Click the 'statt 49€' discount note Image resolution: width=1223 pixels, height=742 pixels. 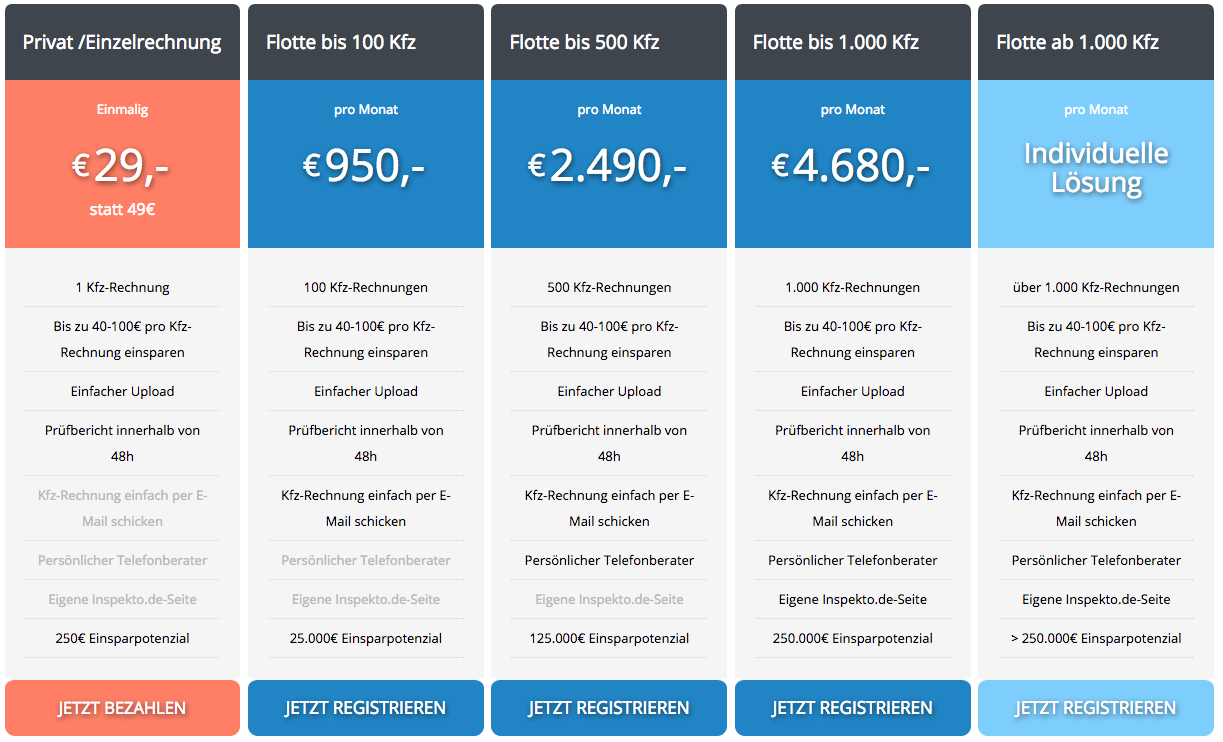pos(122,210)
